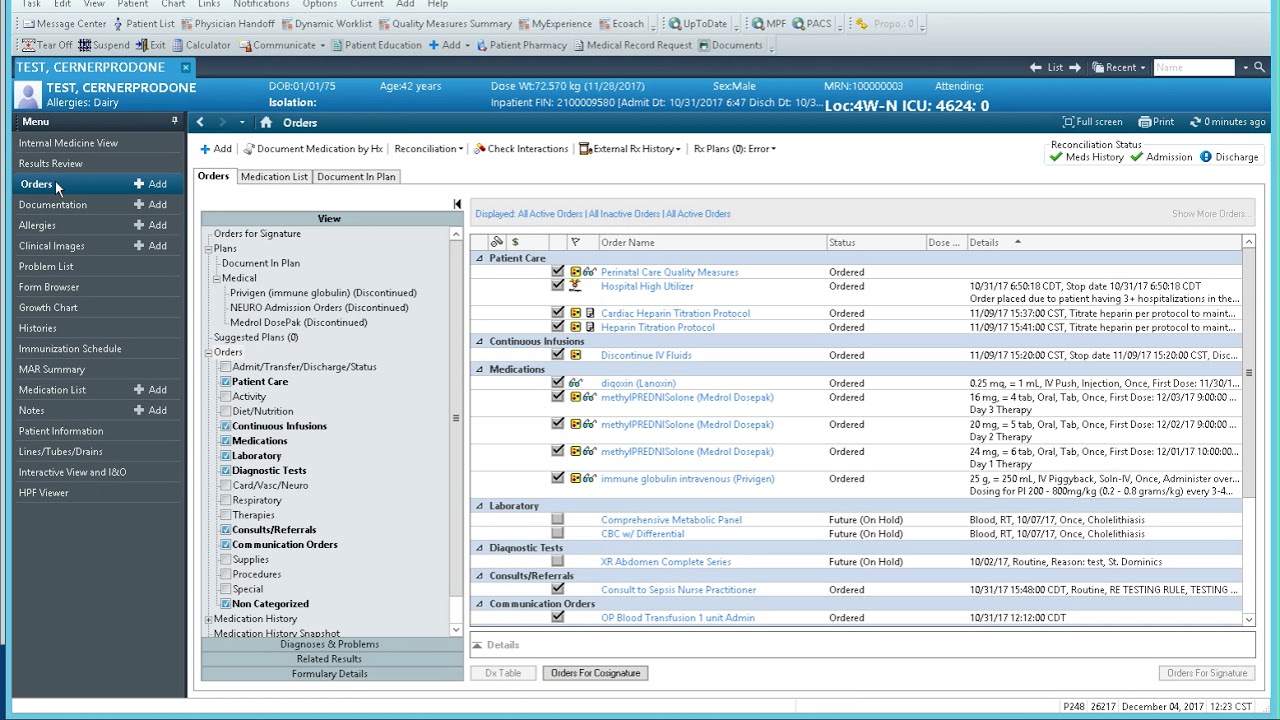Open Medical Record Request
The width and height of the screenshot is (1280, 720).
[x=632, y=45]
